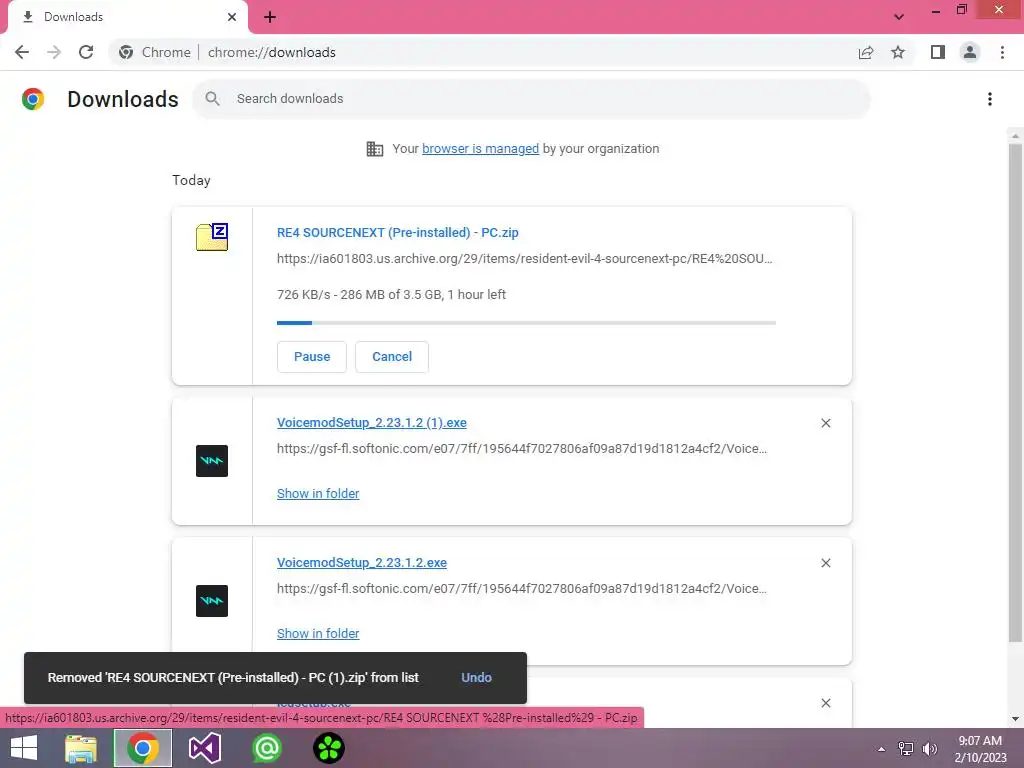Open RE4 SOURCENEXT (Pre-installed) - PC.zip link

point(397,232)
